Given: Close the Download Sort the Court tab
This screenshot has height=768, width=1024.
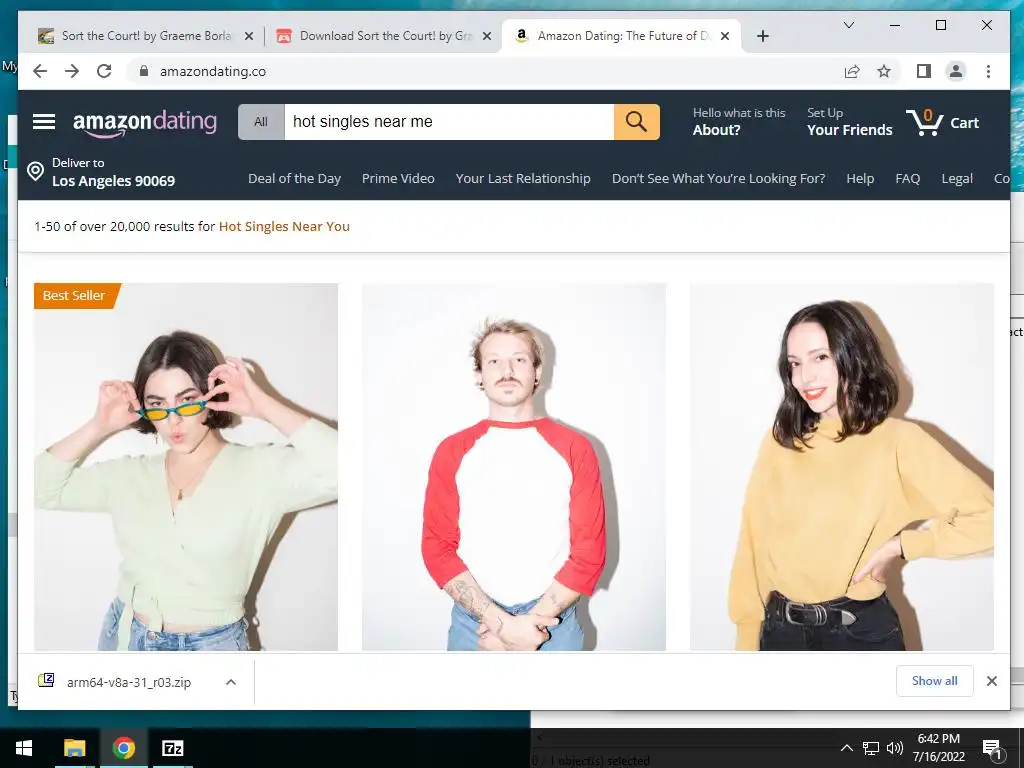Looking at the screenshot, I should point(487,36).
